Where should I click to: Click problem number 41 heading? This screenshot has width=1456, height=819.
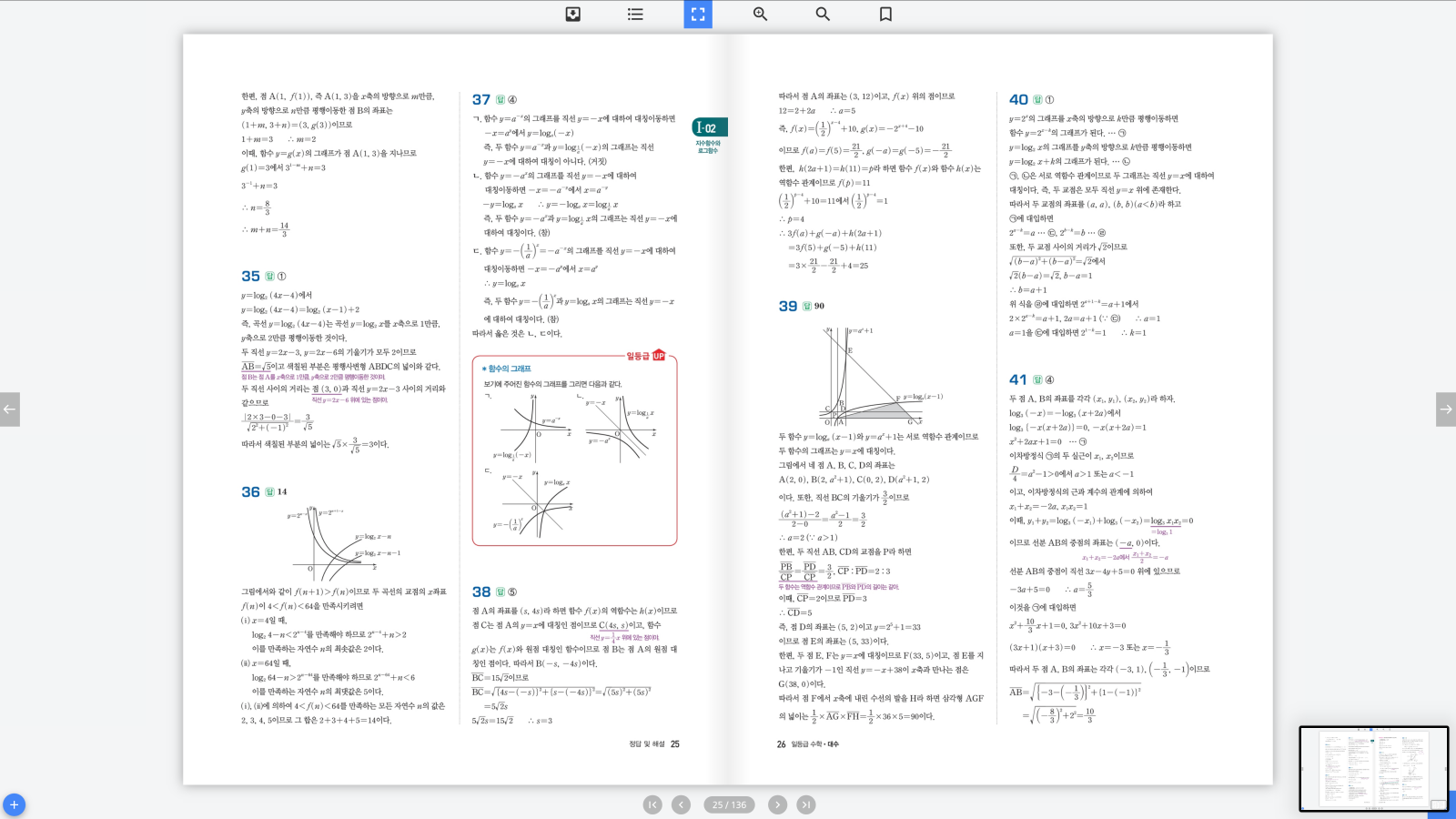click(1018, 380)
